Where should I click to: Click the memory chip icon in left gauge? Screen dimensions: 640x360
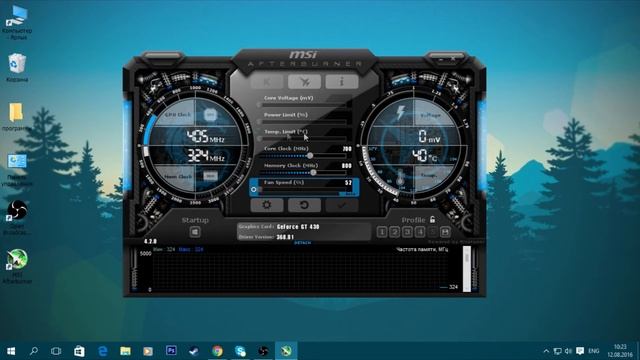click(x=210, y=176)
